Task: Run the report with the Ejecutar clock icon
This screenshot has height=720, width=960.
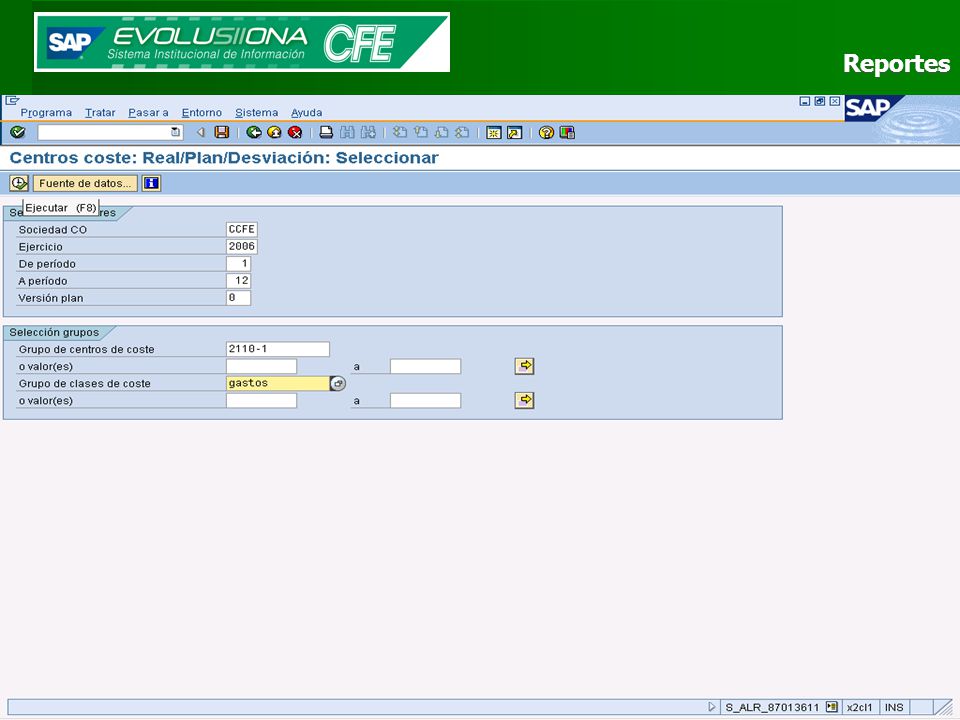Action: (19, 183)
